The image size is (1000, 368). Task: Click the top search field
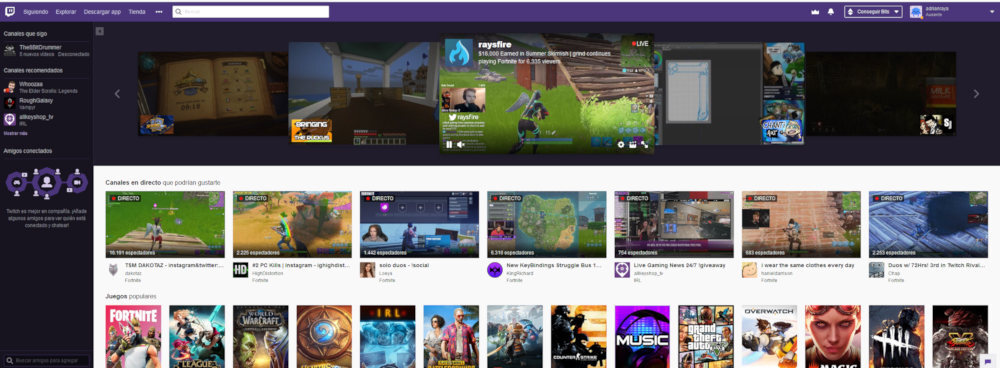[x=251, y=11]
